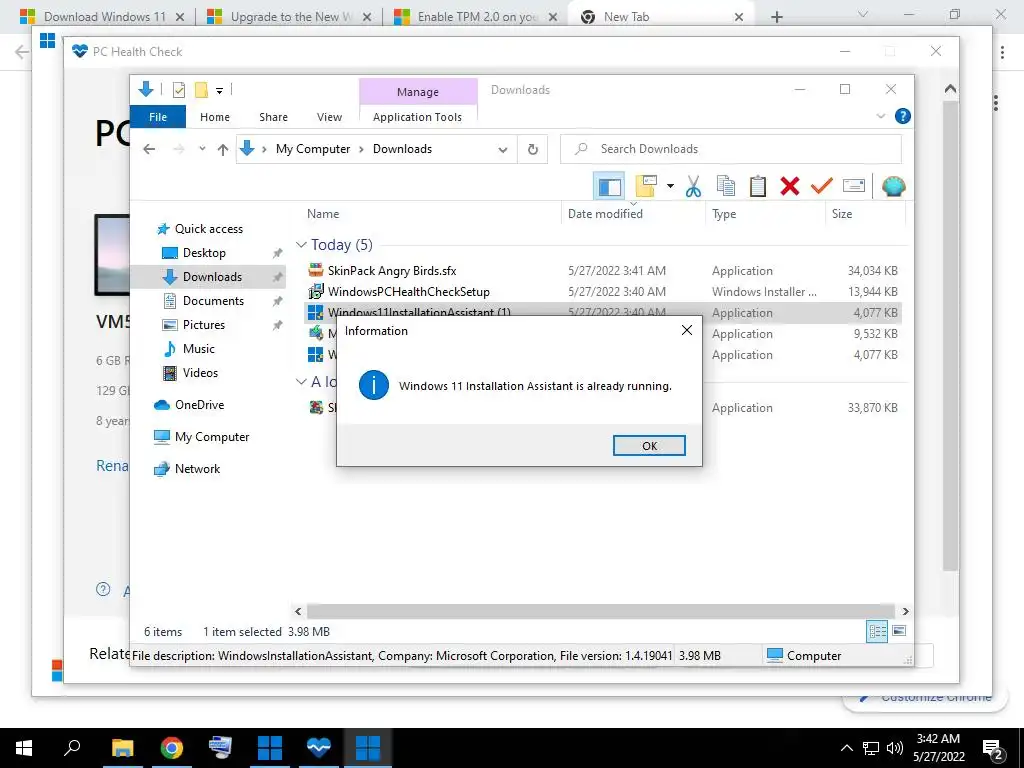1024x768 pixels.
Task: Select SkinPack Angry Birds.sfx file
Action: (391, 270)
